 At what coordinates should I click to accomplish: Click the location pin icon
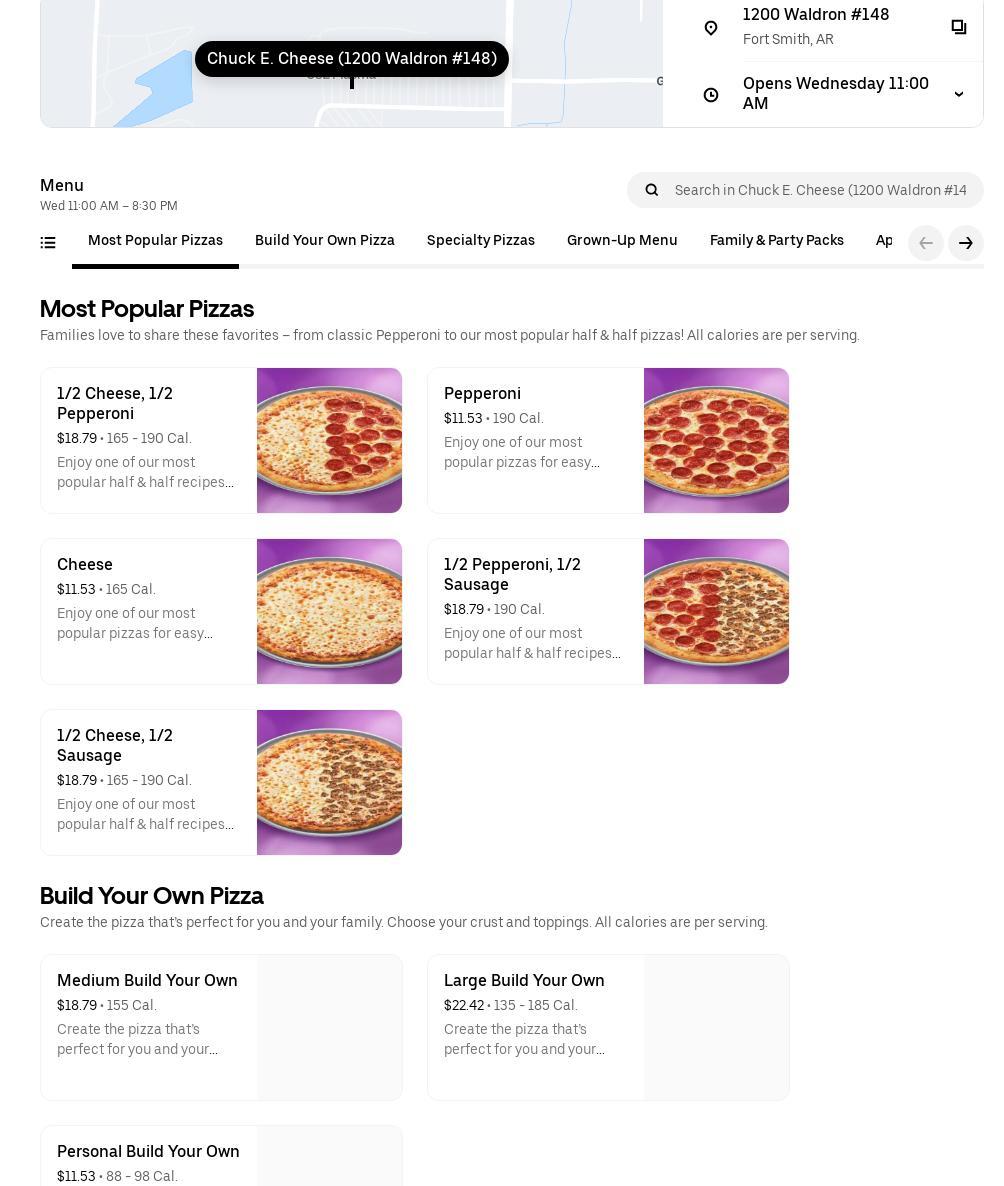click(x=711, y=28)
